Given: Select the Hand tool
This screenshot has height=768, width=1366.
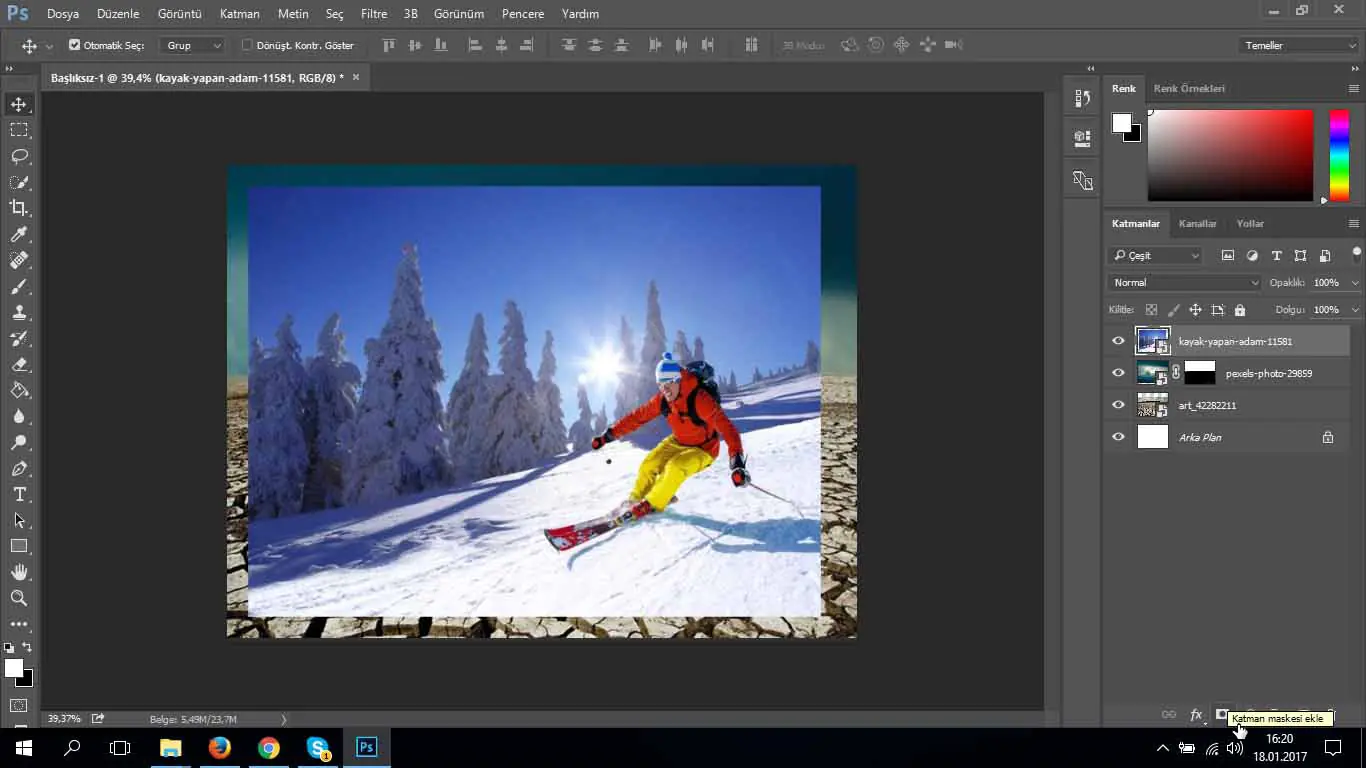Looking at the screenshot, I should (x=19, y=572).
